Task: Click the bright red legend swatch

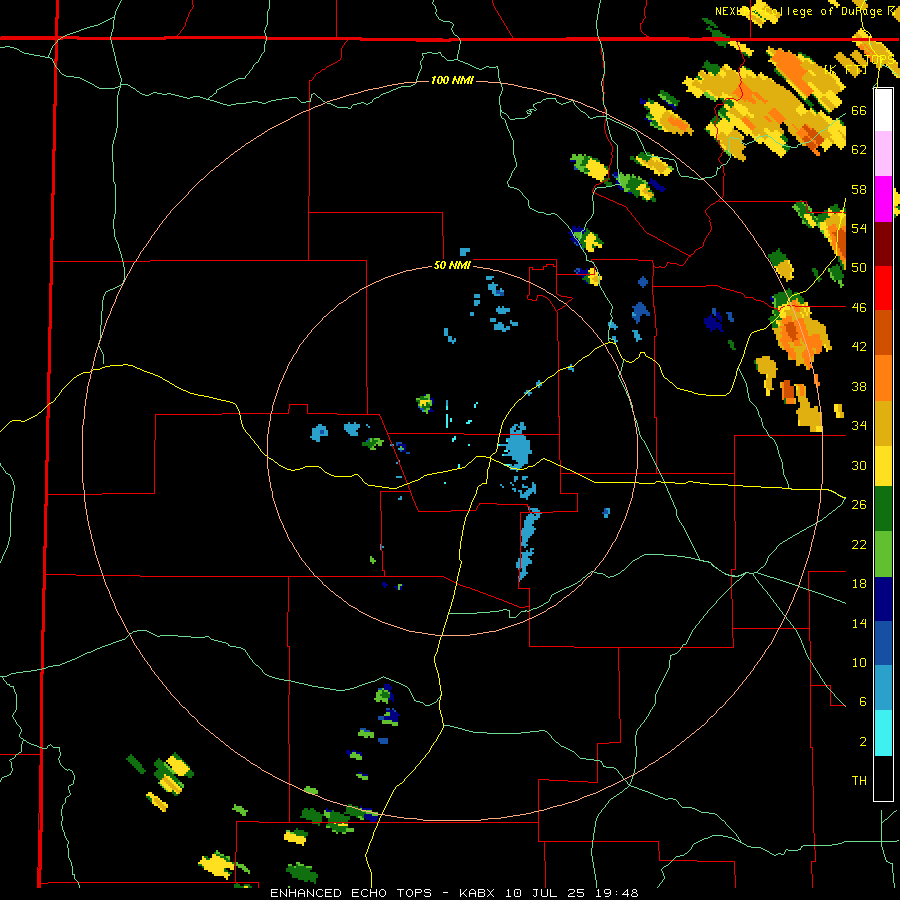Action: pyautogui.click(x=883, y=288)
